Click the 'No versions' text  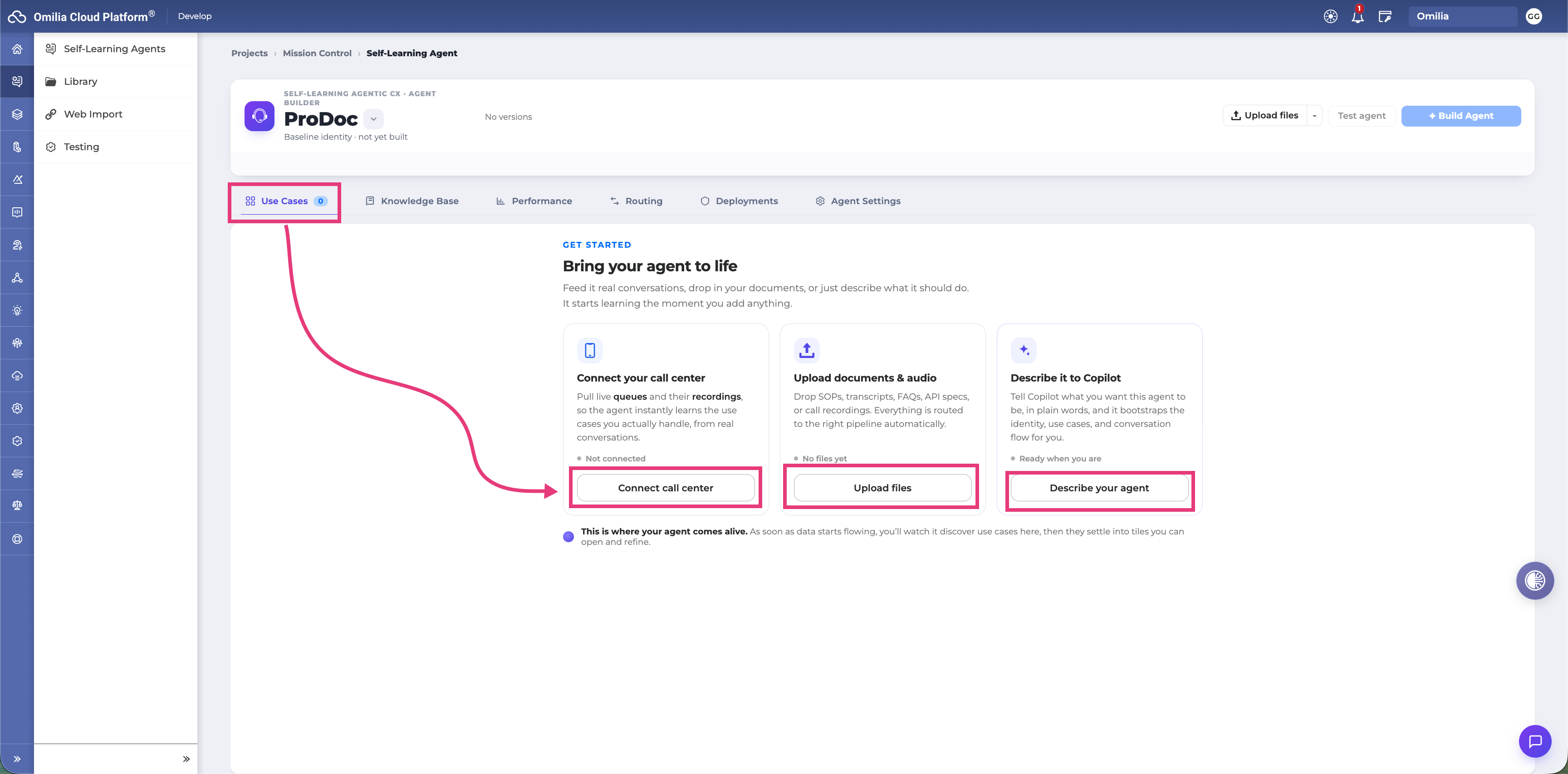(x=508, y=117)
